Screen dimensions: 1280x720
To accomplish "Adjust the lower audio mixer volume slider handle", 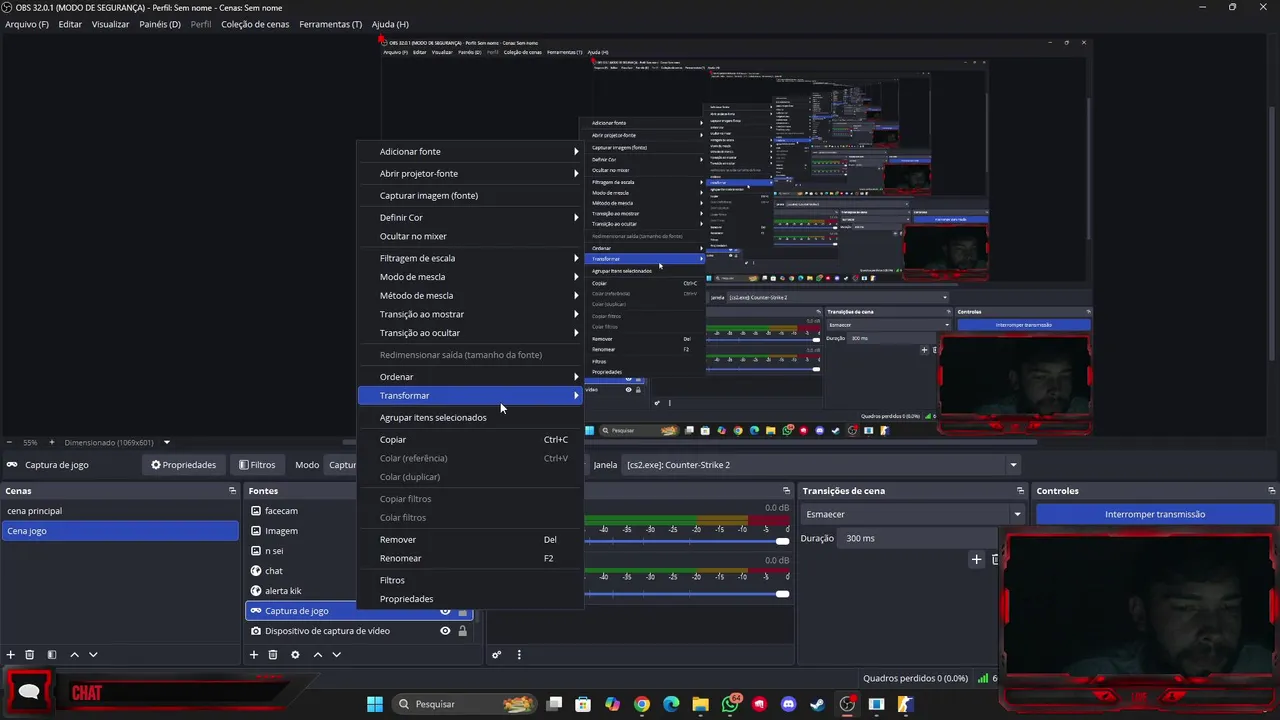I will pyautogui.click(x=782, y=594).
